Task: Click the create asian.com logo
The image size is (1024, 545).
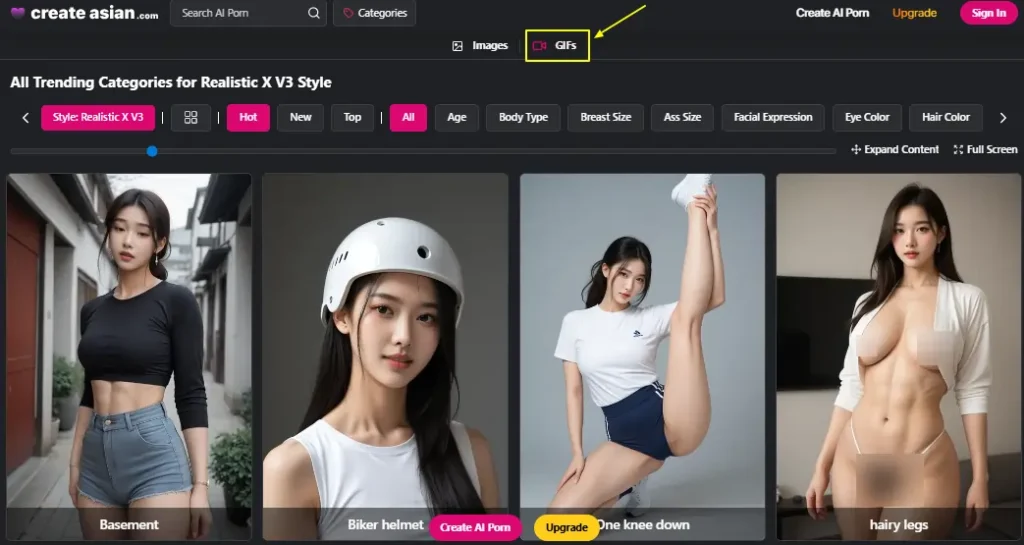Action: click(84, 13)
